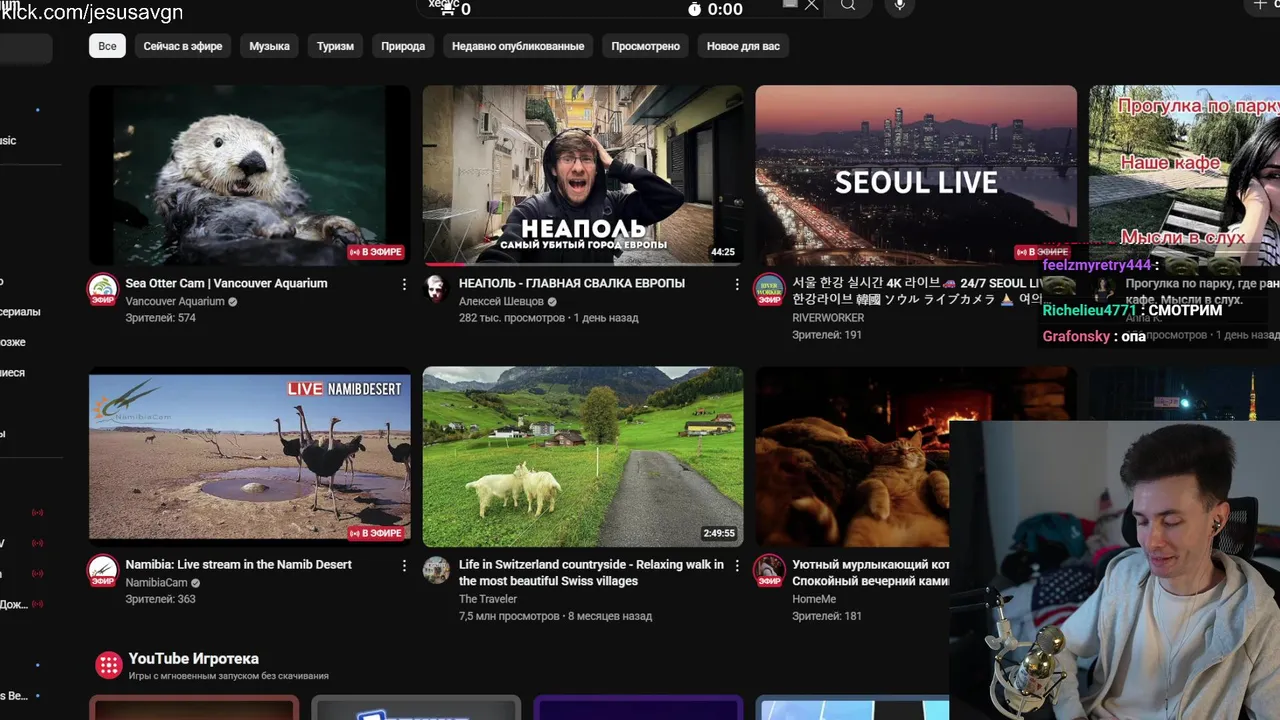Activate voice search microphone icon
1280x720 pixels.
click(899, 6)
